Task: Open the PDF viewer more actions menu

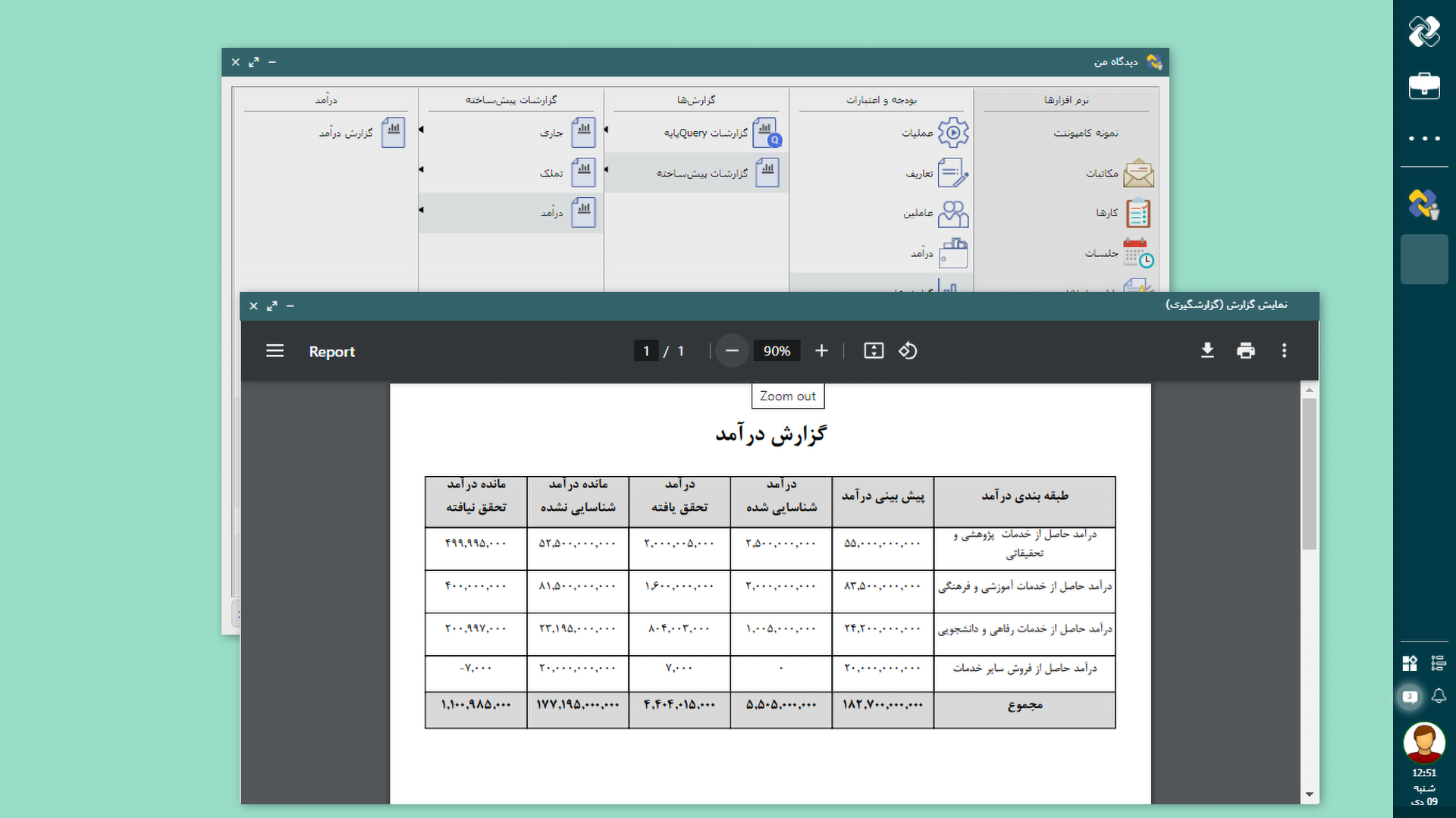Action: [1284, 350]
